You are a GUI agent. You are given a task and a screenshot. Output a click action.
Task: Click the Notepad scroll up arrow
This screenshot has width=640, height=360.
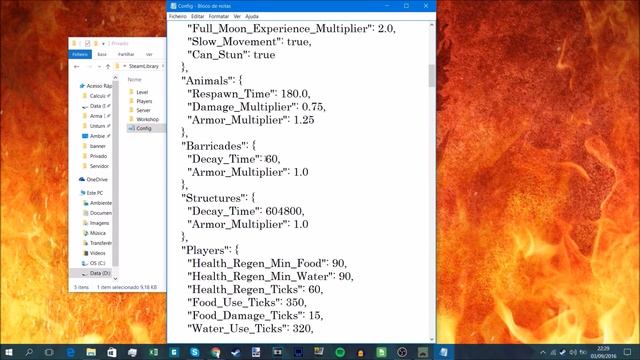(431, 25)
